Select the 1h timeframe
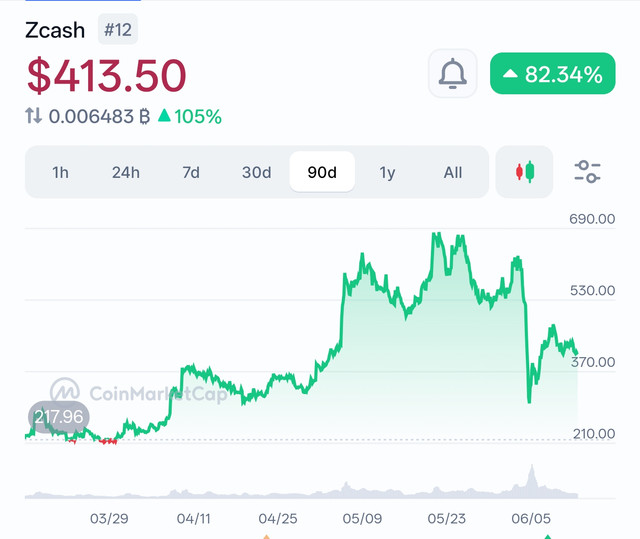 pyautogui.click(x=60, y=173)
